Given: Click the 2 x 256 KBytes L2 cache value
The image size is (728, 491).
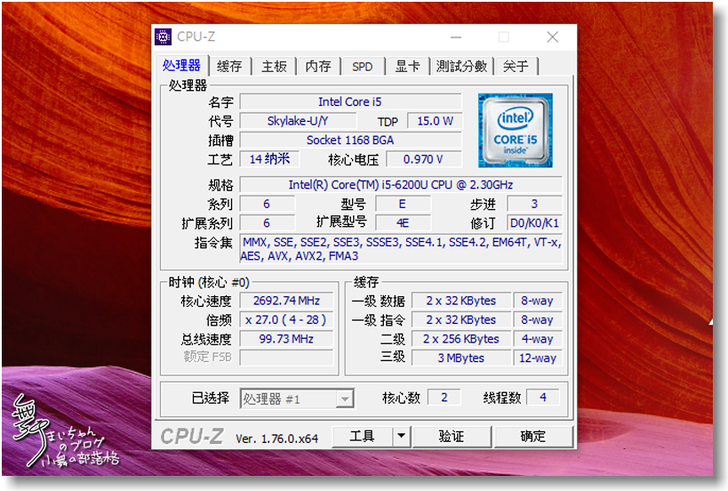Looking at the screenshot, I should pyautogui.click(x=461, y=339).
